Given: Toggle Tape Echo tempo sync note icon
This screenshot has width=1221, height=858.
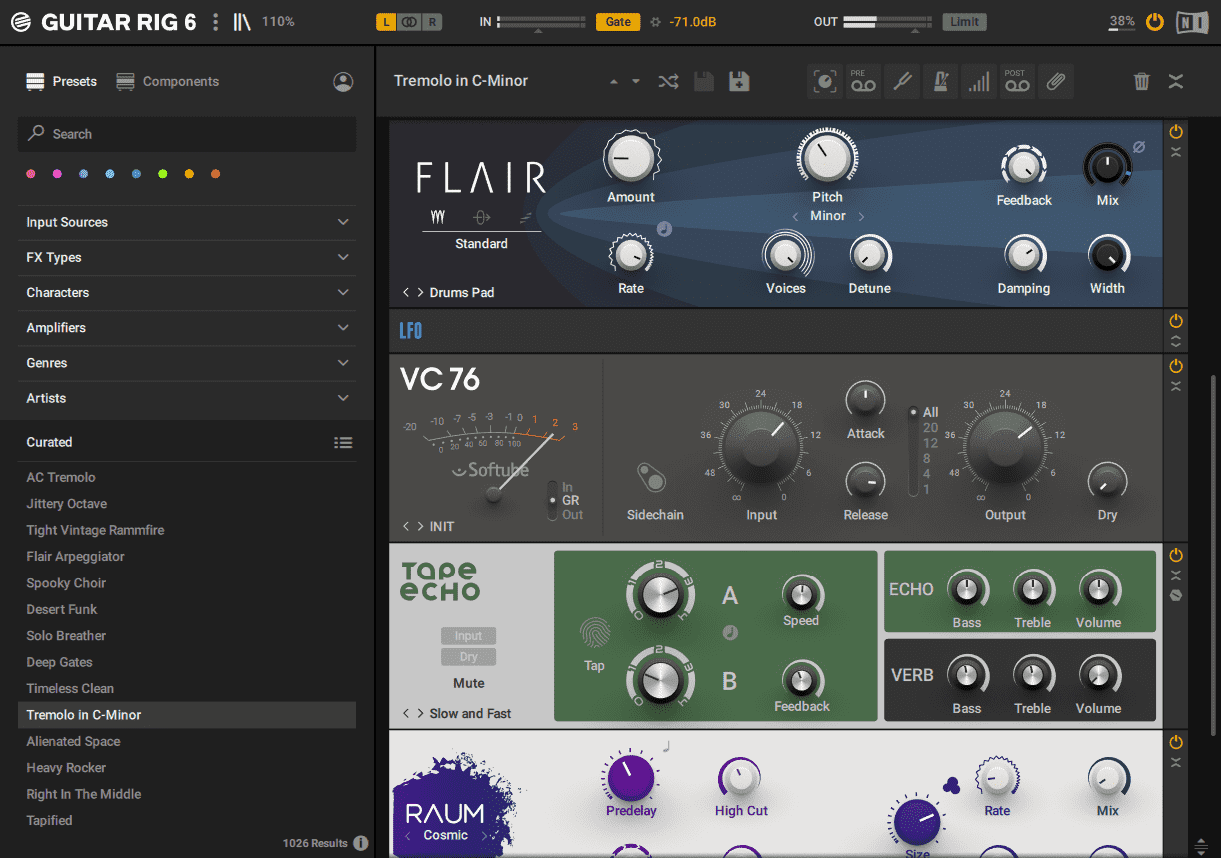Looking at the screenshot, I should 729,632.
